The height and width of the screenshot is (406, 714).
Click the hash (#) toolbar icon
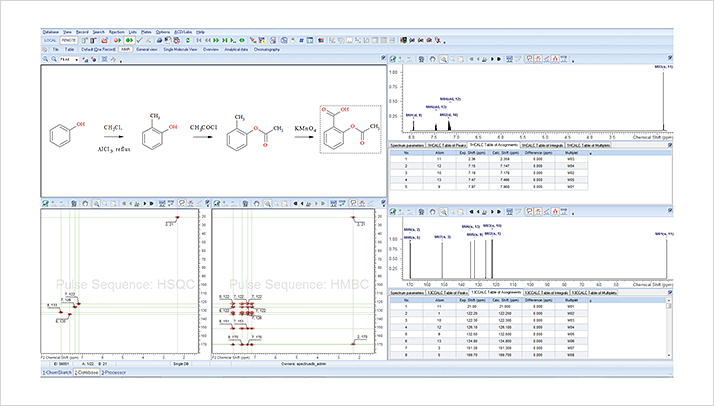pyautogui.click(x=301, y=41)
